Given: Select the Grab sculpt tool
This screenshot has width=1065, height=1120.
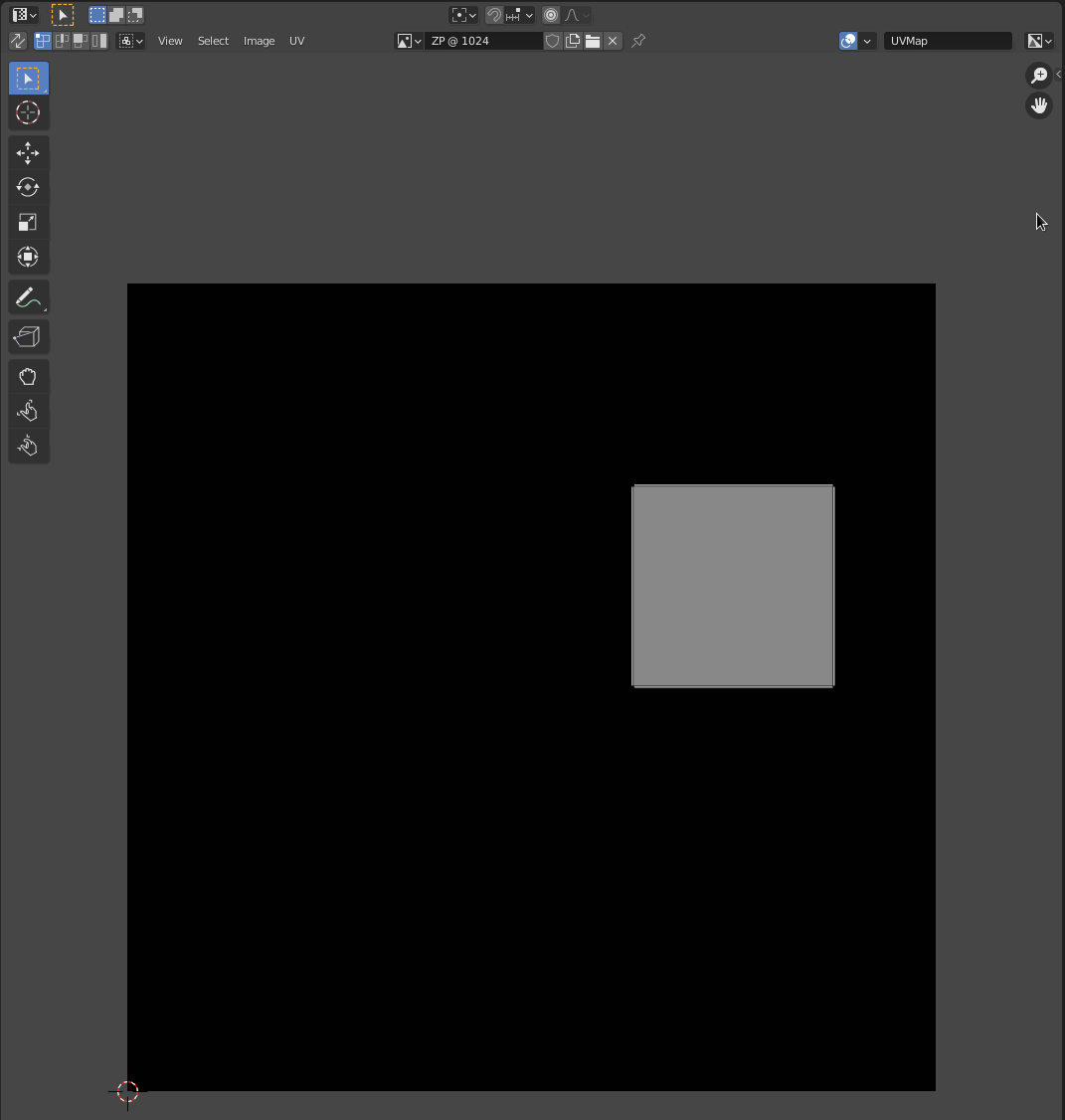Looking at the screenshot, I should 29,376.
